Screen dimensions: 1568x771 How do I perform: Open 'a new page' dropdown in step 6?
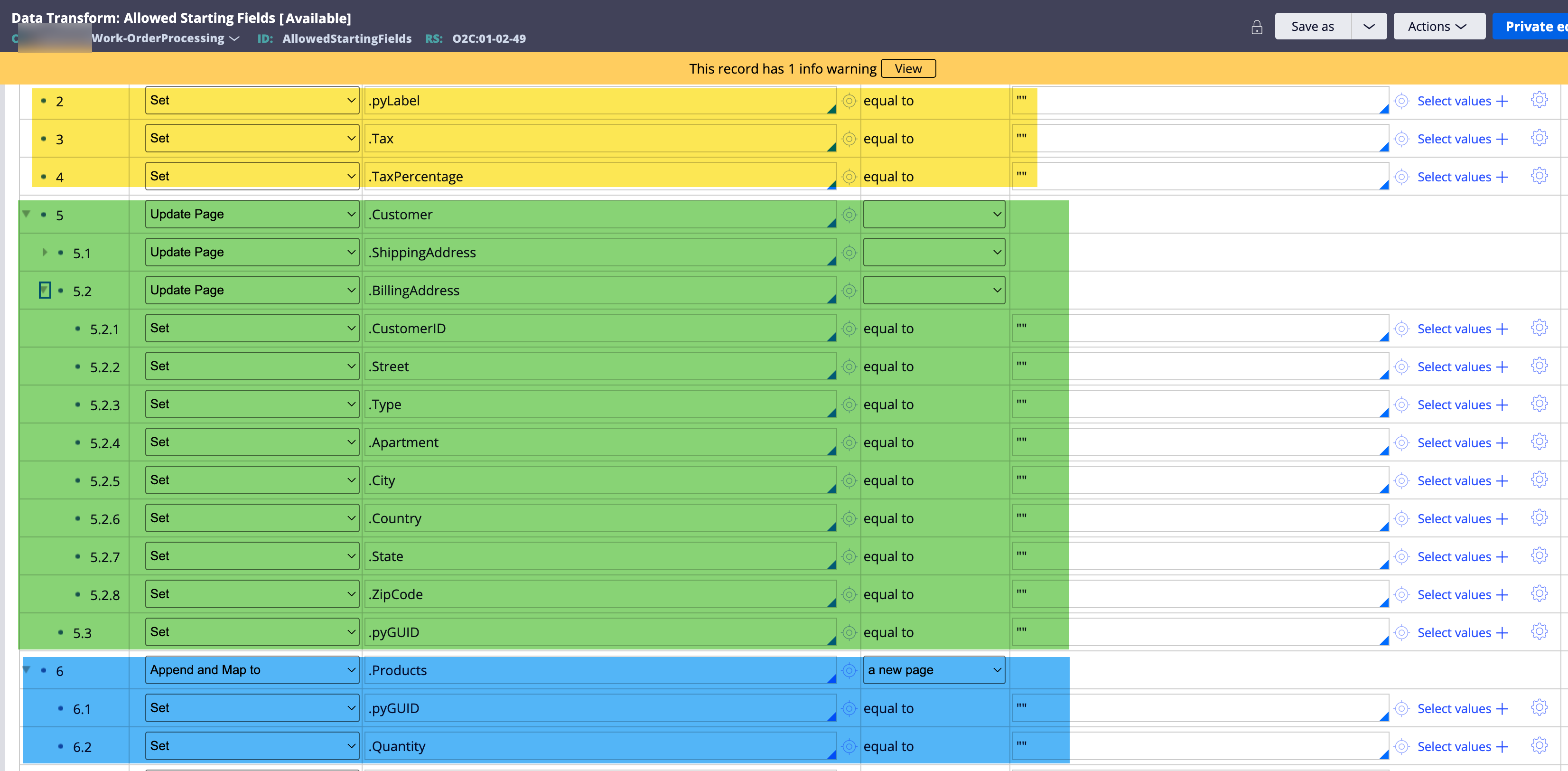point(934,670)
